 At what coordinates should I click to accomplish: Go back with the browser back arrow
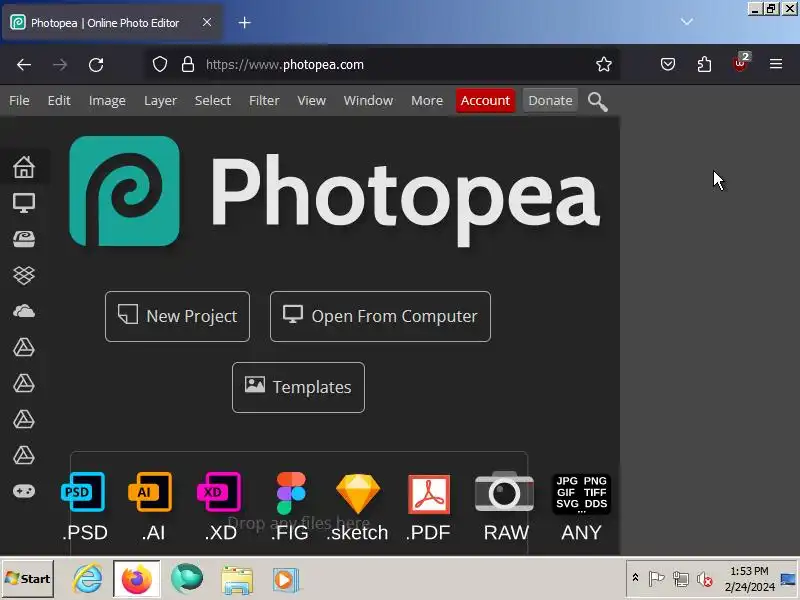click(24, 64)
